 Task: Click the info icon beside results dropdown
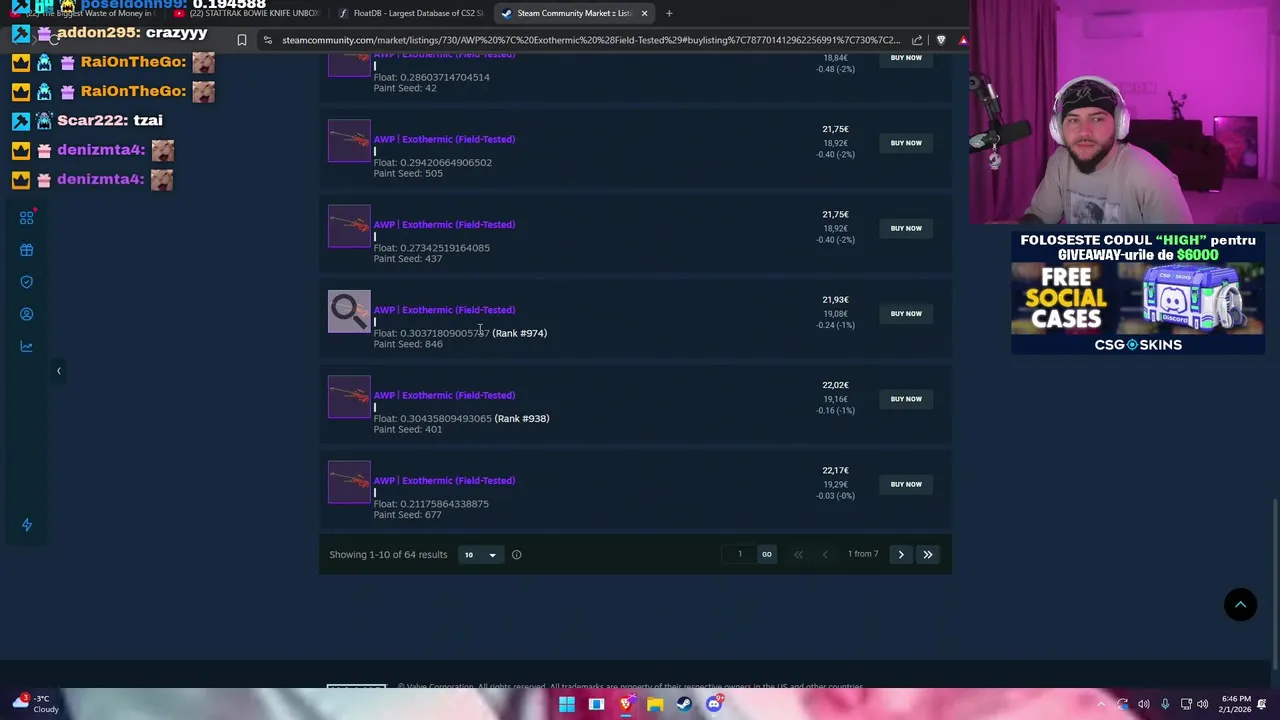(x=516, y=555)
